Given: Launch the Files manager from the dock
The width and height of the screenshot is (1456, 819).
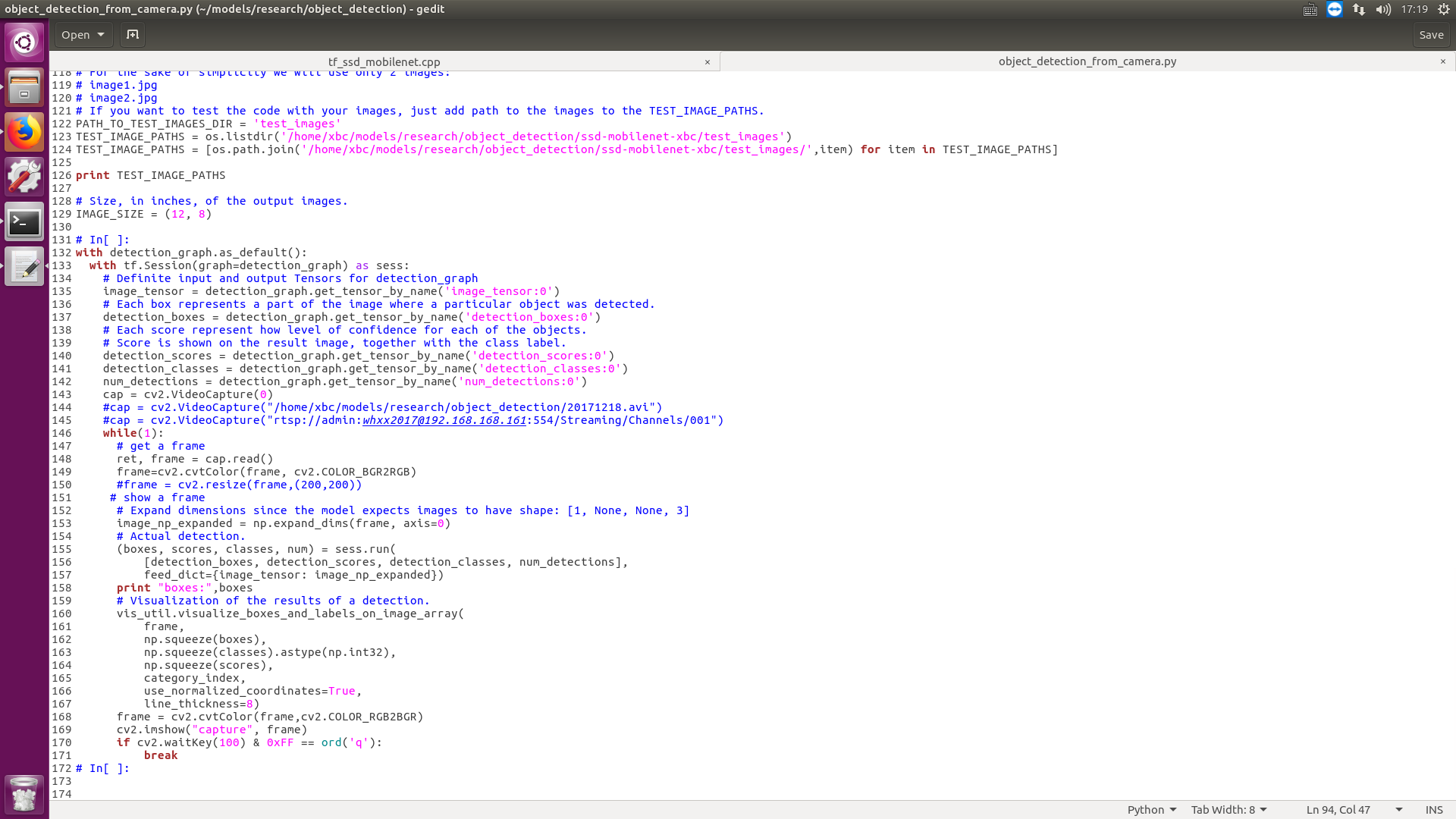Looking at the screenshot, I should [24, 87].
